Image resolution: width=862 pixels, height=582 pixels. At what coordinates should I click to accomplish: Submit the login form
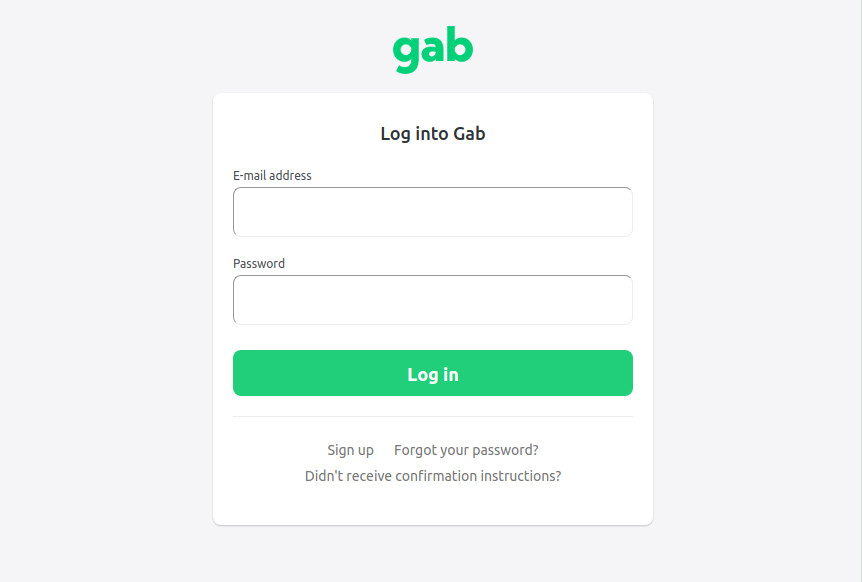pyautogui.click(x=432, y=373)
